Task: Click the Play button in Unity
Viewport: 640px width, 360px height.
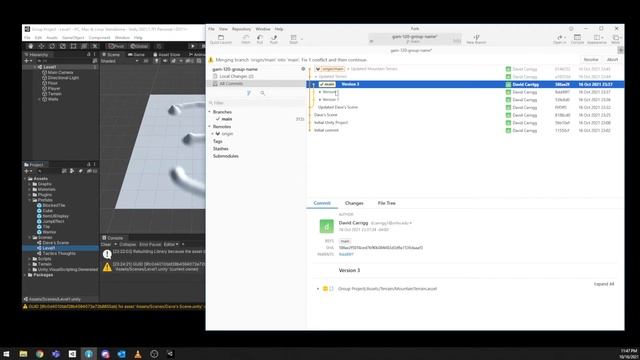Action: pyautogui.click(x=192, y=46)
